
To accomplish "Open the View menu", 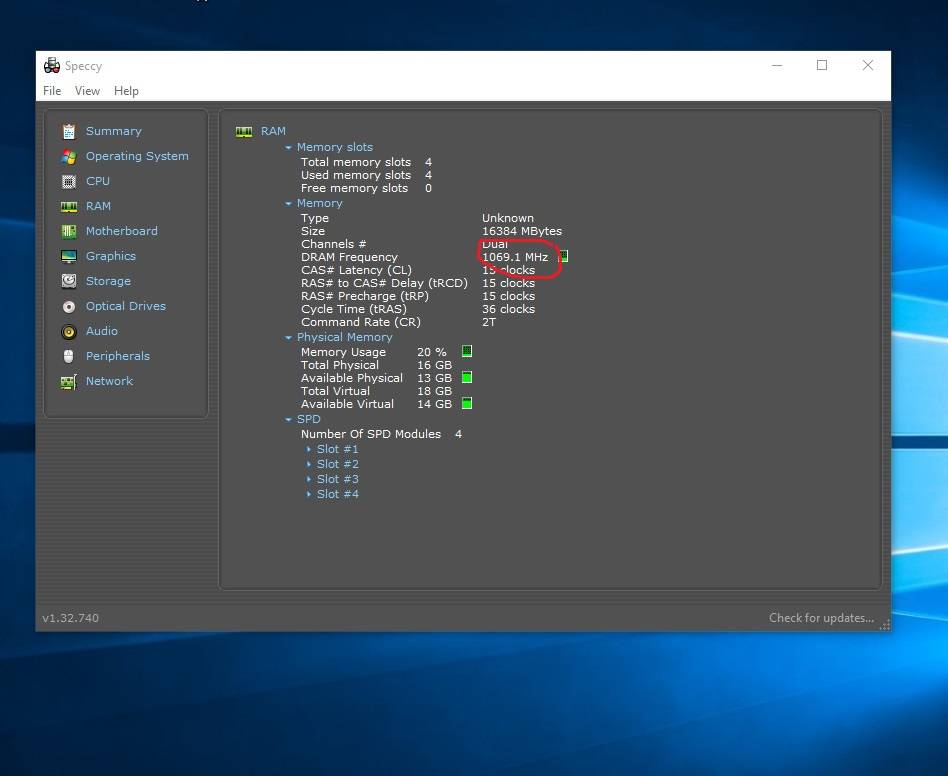I will [x=87, y=91].
